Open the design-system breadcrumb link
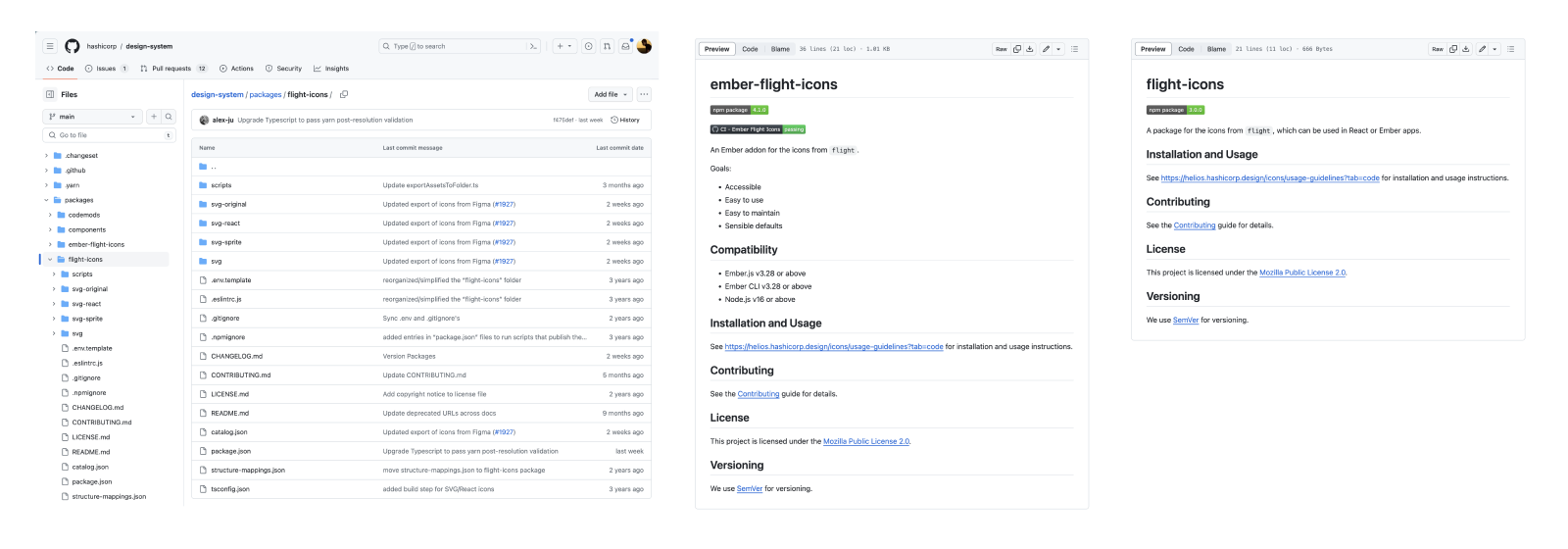 pos(218,95)
